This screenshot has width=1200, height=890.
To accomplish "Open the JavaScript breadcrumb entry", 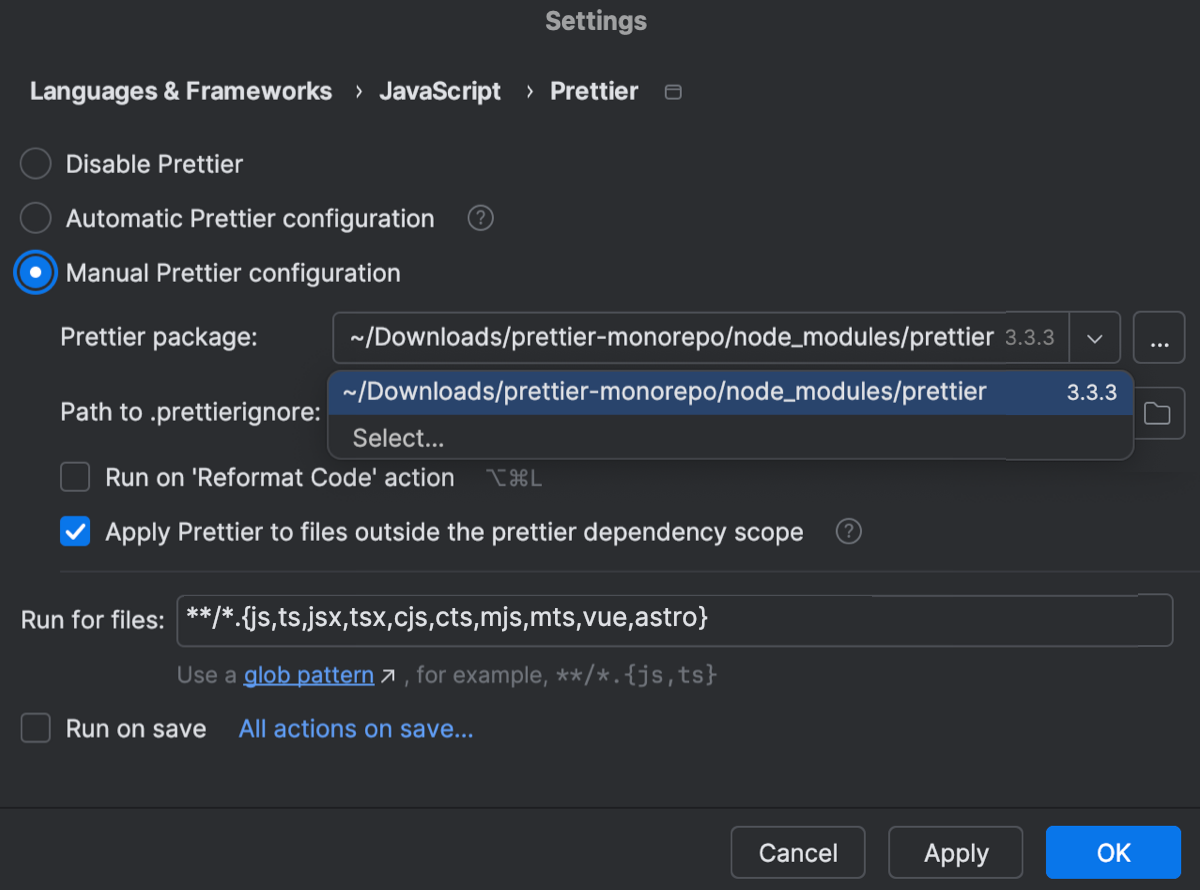I will click(x=440, y=91).
